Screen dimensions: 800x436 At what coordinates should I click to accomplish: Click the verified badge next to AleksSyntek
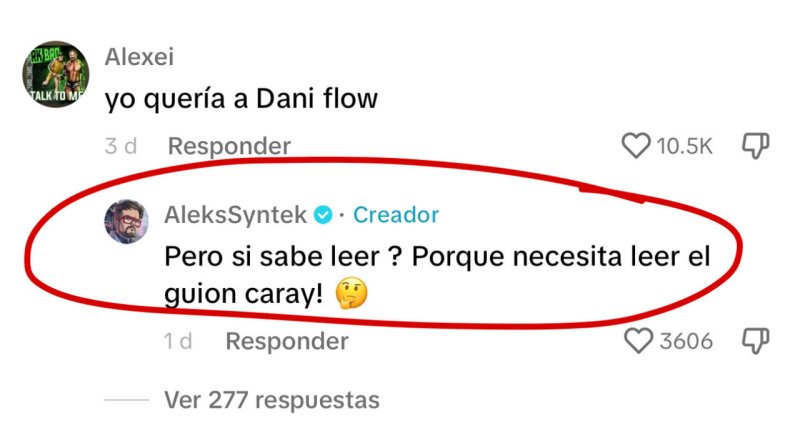pyautogui.click(x=322, y=215)
